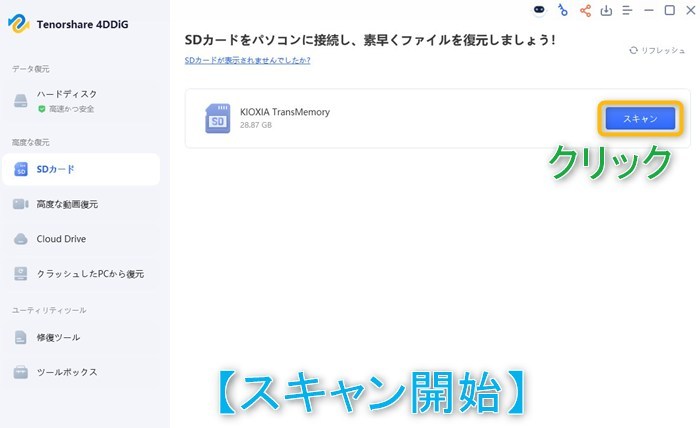The width and height of the screenshot is (700, 428).
Task: Click the Cloud Drive cloud icon
Action: tap(21, 239)
